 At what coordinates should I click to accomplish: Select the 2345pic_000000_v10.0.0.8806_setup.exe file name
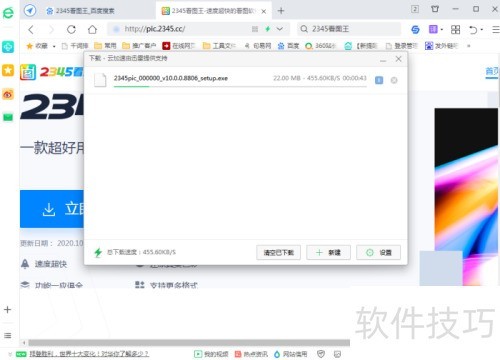(171, 78)
